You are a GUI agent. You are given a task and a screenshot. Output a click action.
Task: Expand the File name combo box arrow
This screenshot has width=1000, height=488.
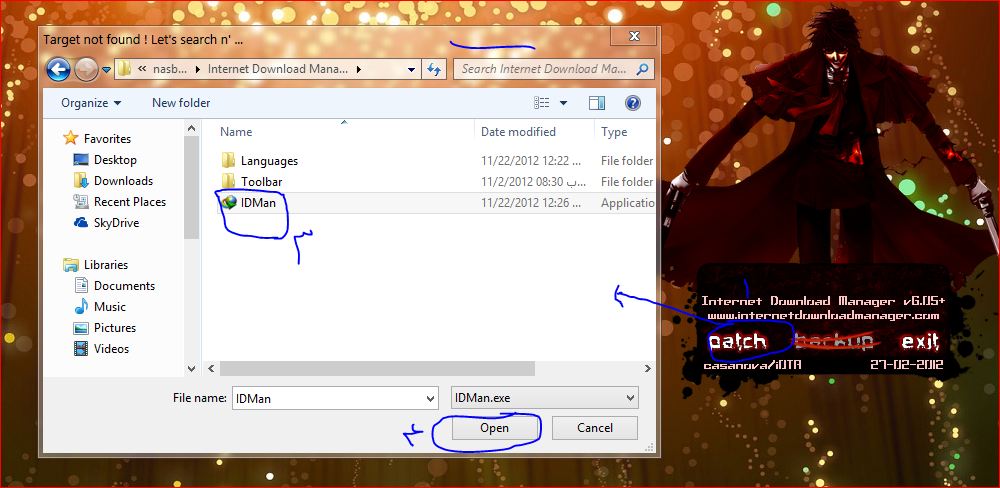click(432, 398)
